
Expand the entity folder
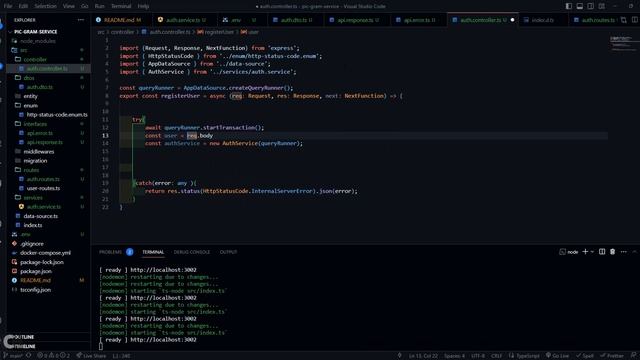(48, 96)
